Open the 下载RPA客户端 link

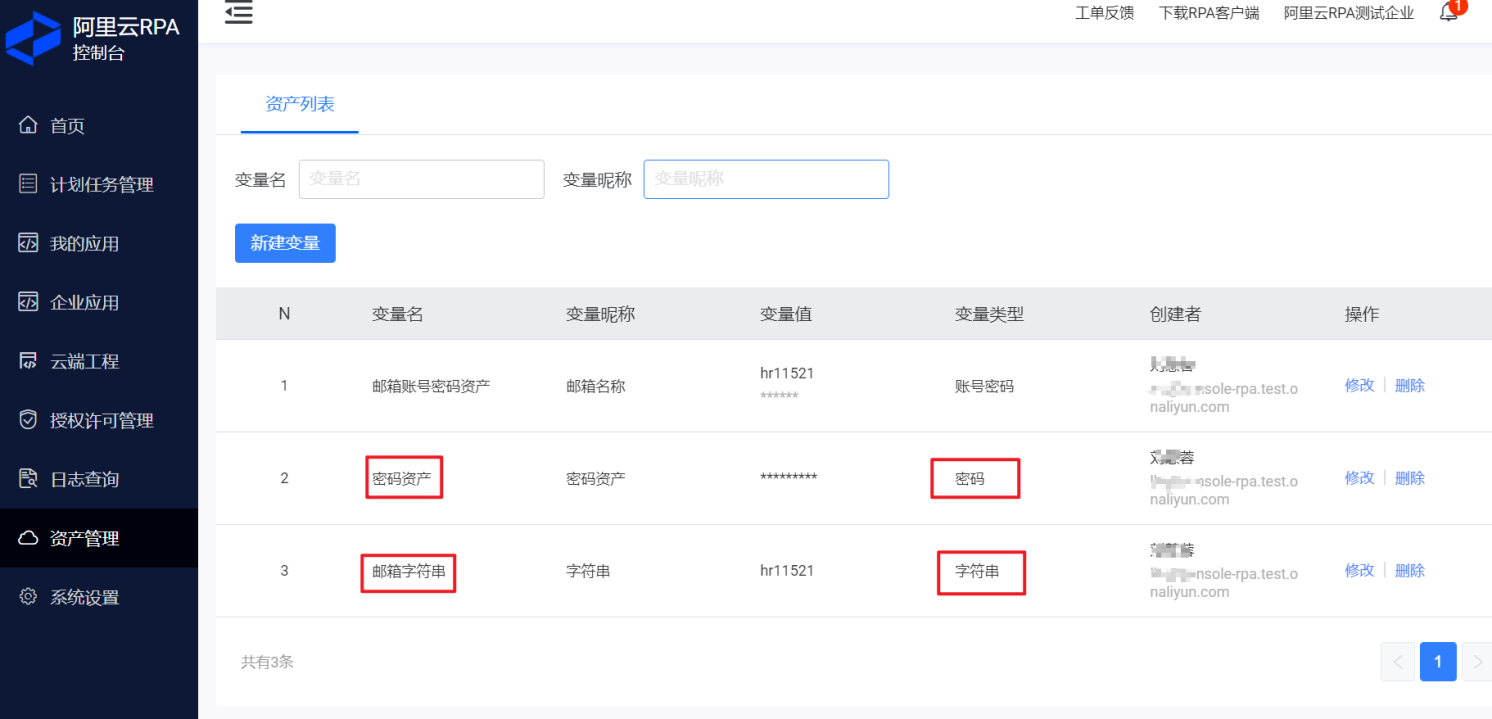click(x=1209, y=13)
